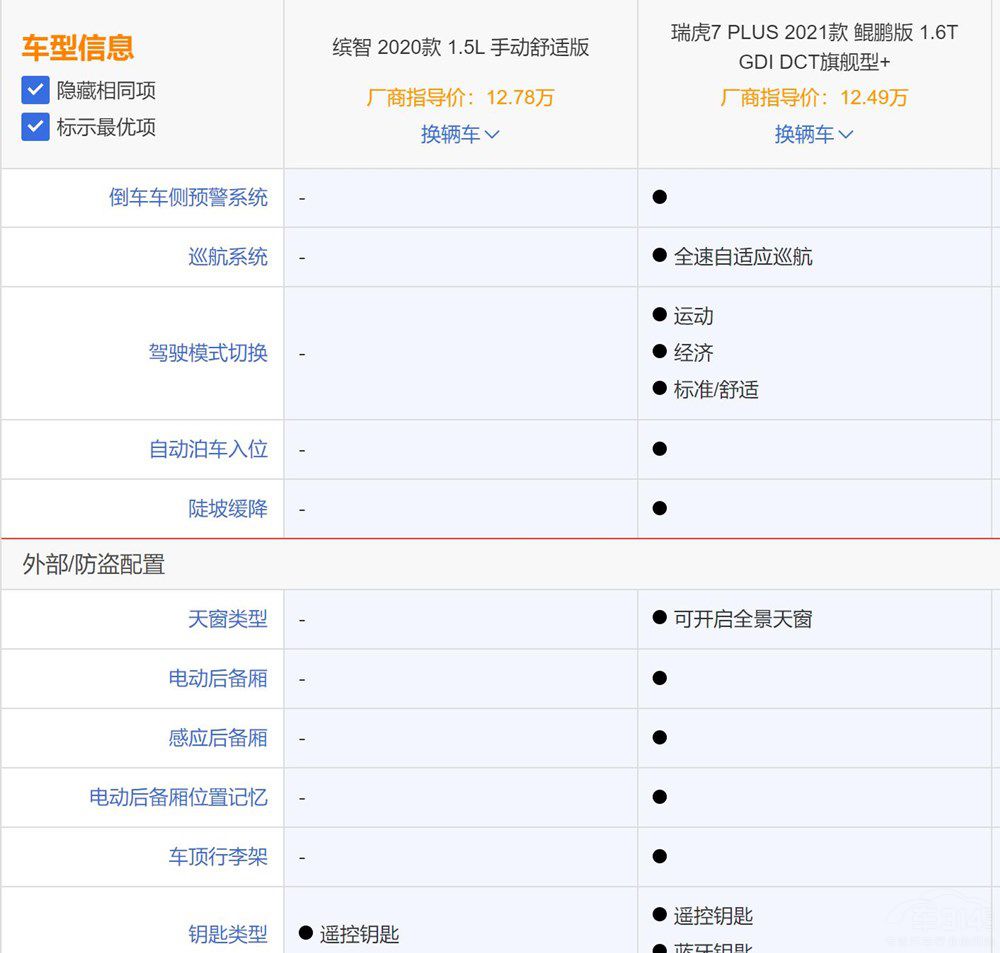Click the 全速自适应巡航 bullet icon
Screen dimensions: 1000x953
pyautogui.click(x=659, y=256)
